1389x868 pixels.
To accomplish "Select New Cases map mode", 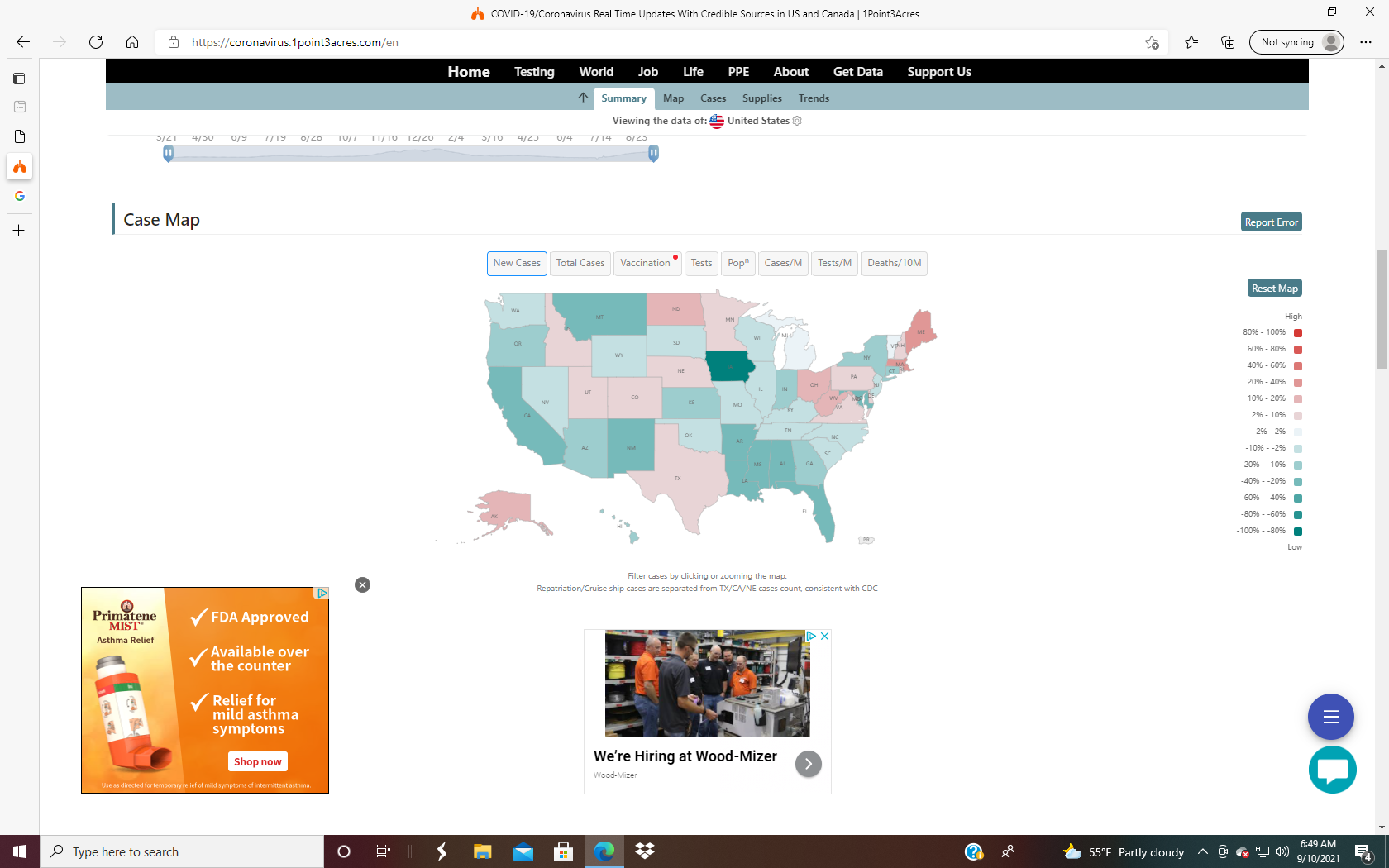I will (517, 263).
